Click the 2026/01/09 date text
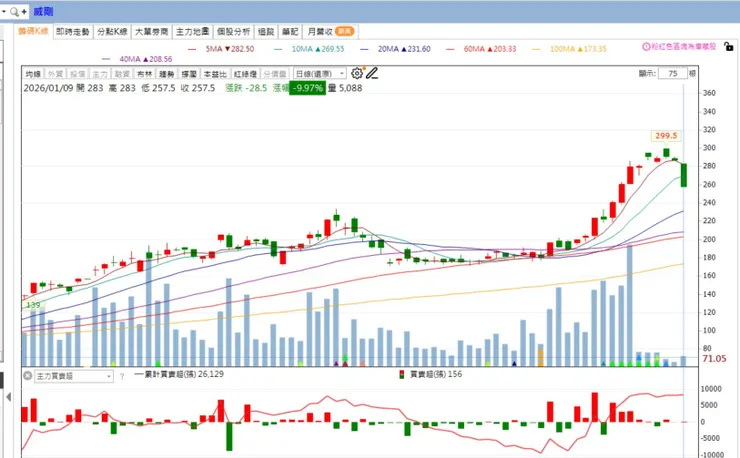 pos(48,88)
